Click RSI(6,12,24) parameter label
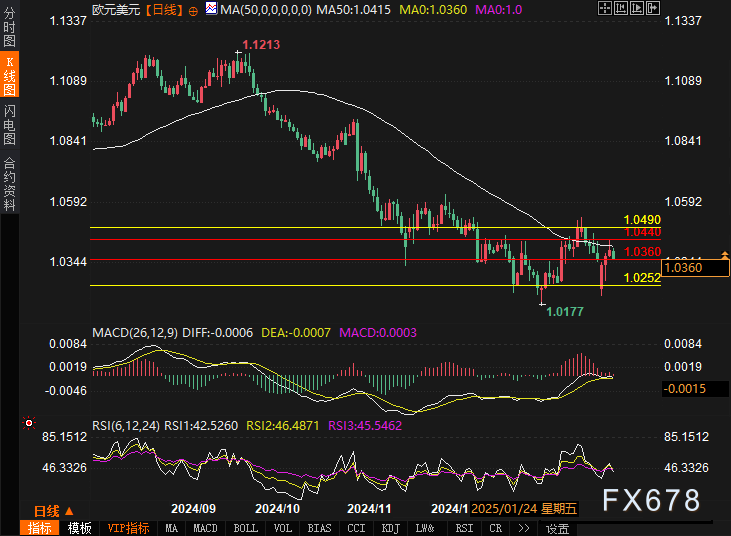The height and width of the screenshot is (536, 731). click(126, 426)
